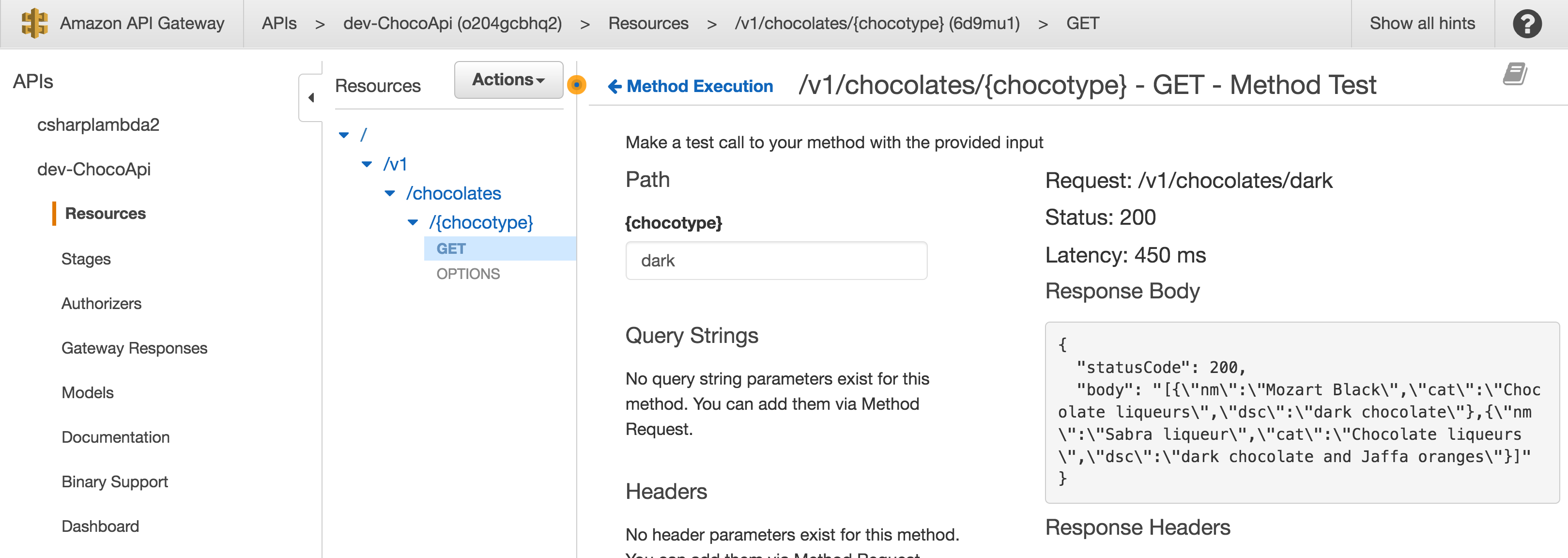Select Resources in the sidebar
Screen dimensions: 1568x558
105,214
